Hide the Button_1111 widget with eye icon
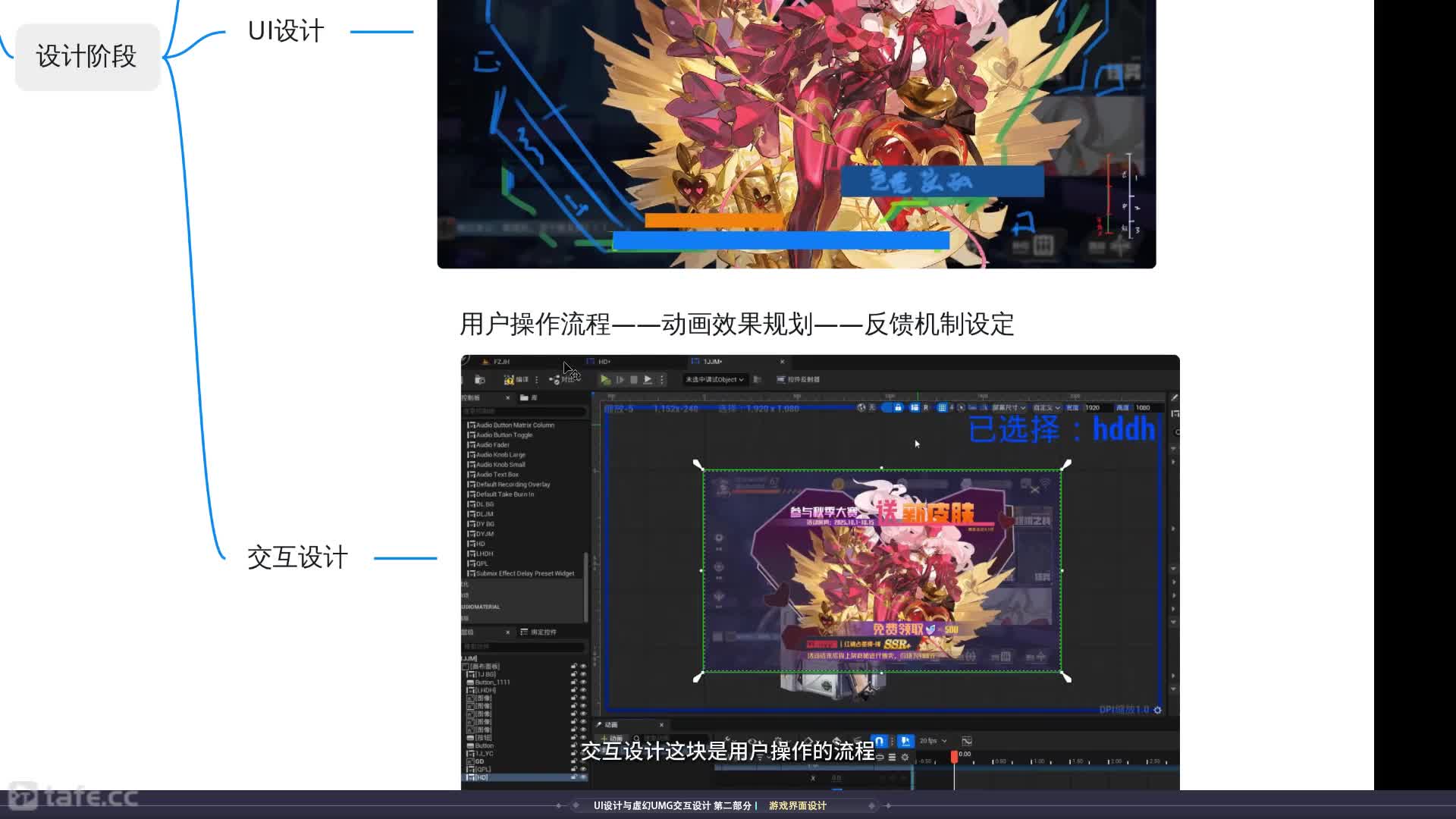Screen dimensions: 1456x819 583,682
